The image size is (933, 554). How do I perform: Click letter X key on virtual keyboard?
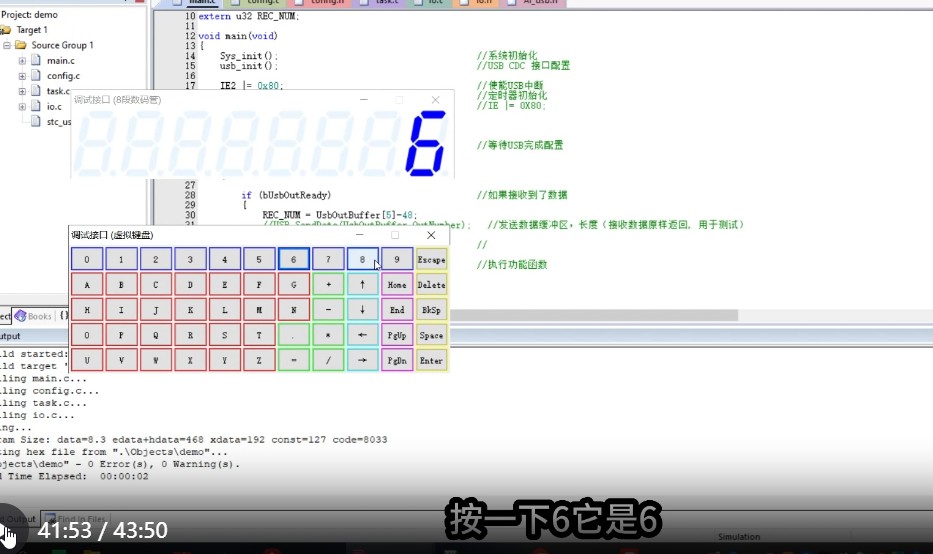coord(190,360)
